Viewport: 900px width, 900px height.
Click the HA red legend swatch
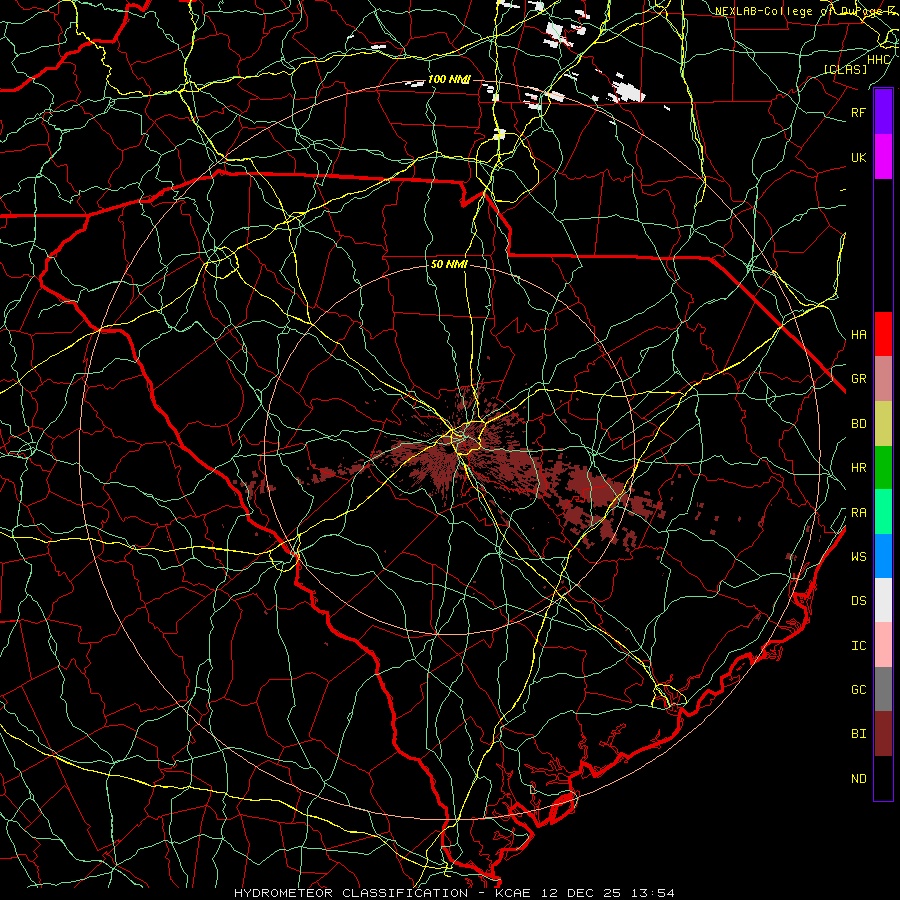883,334
